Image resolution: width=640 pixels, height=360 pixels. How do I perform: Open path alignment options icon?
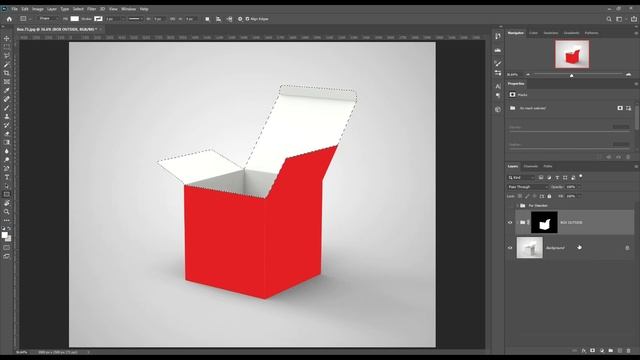pyautogui.click(x=218, y=19)
